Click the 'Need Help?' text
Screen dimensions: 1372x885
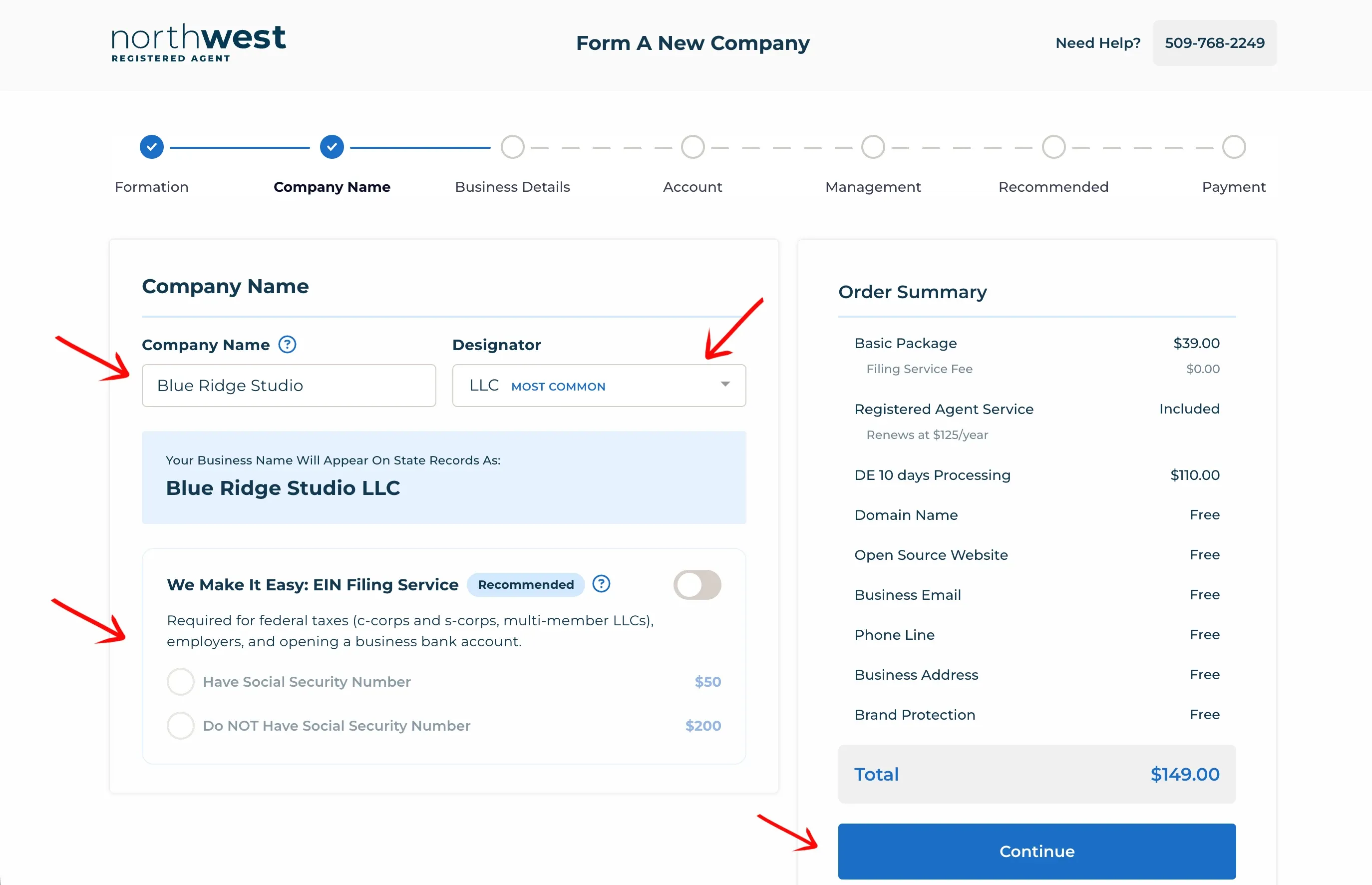click(x=1098, y=43)
